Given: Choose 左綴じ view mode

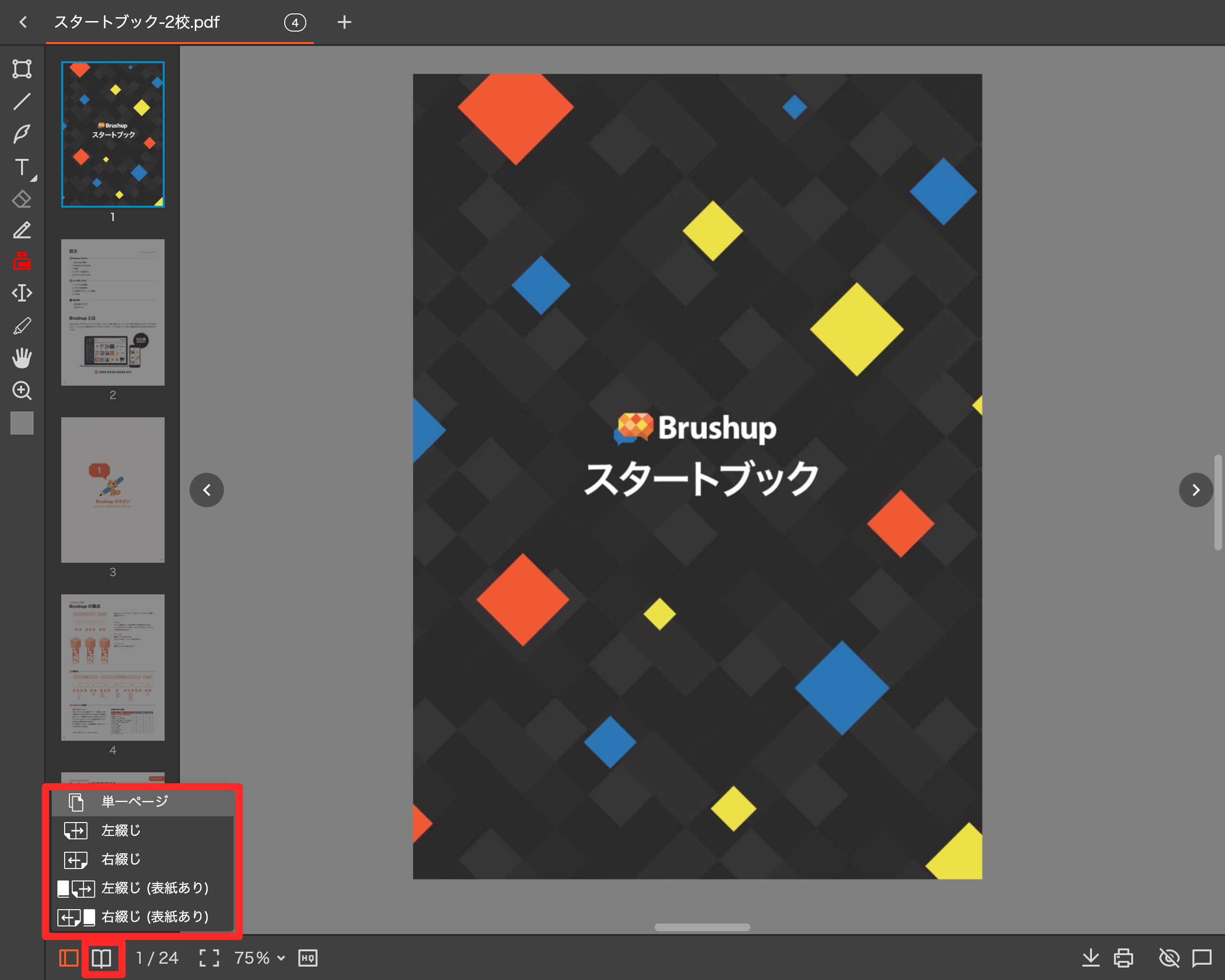Looking at the screenshot, I should click(143, 831).
